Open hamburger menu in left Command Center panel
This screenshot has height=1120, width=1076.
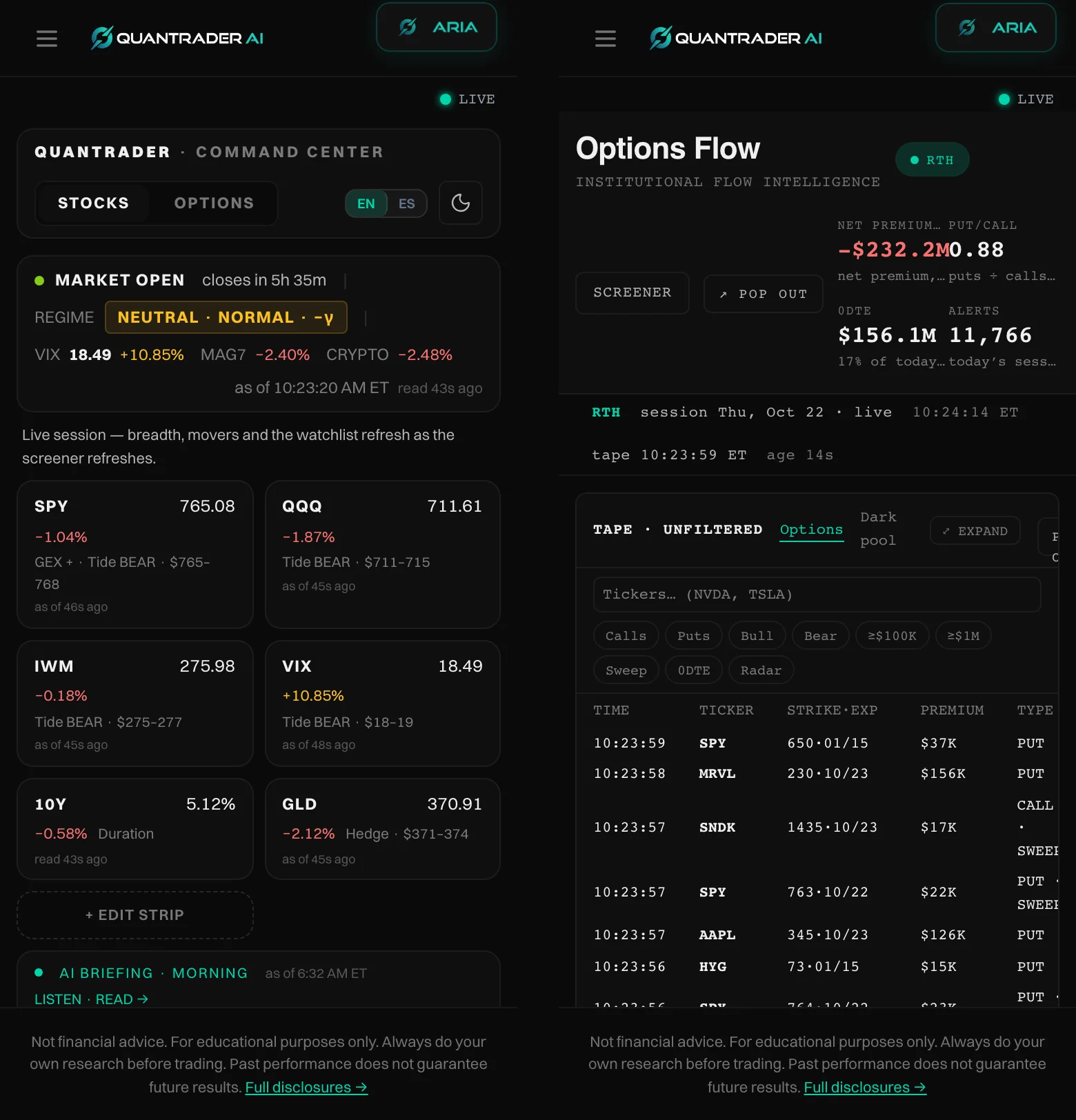[47, 39]
